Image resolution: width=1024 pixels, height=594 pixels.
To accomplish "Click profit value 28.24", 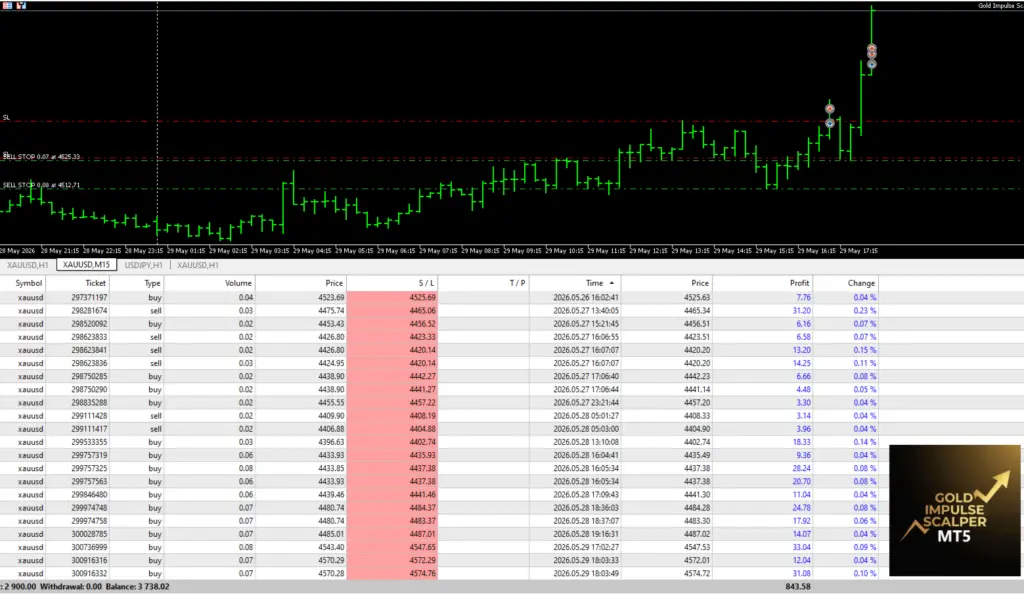I will pos(801,468).
